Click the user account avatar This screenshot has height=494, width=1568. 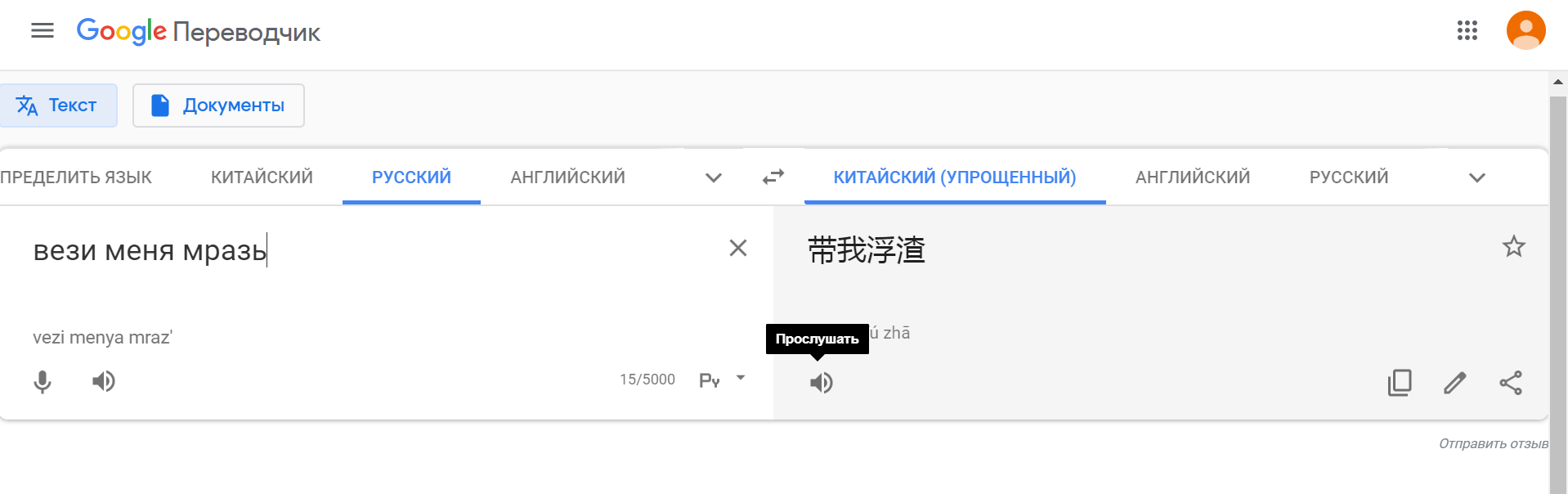[x=1525, y=31]
